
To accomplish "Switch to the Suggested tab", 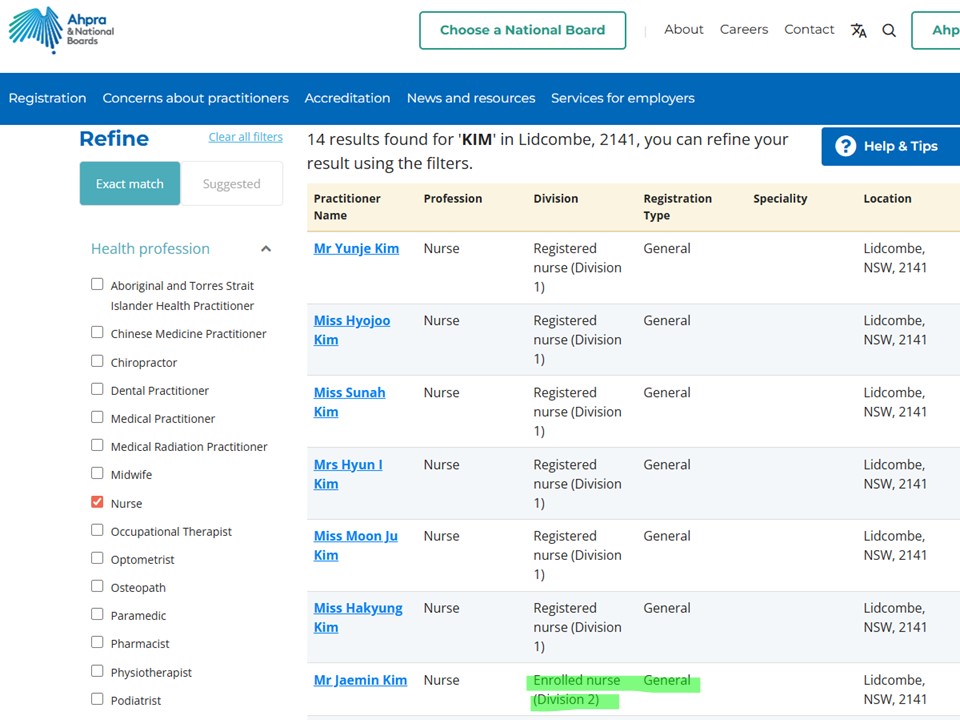I will tap(231, 184).
